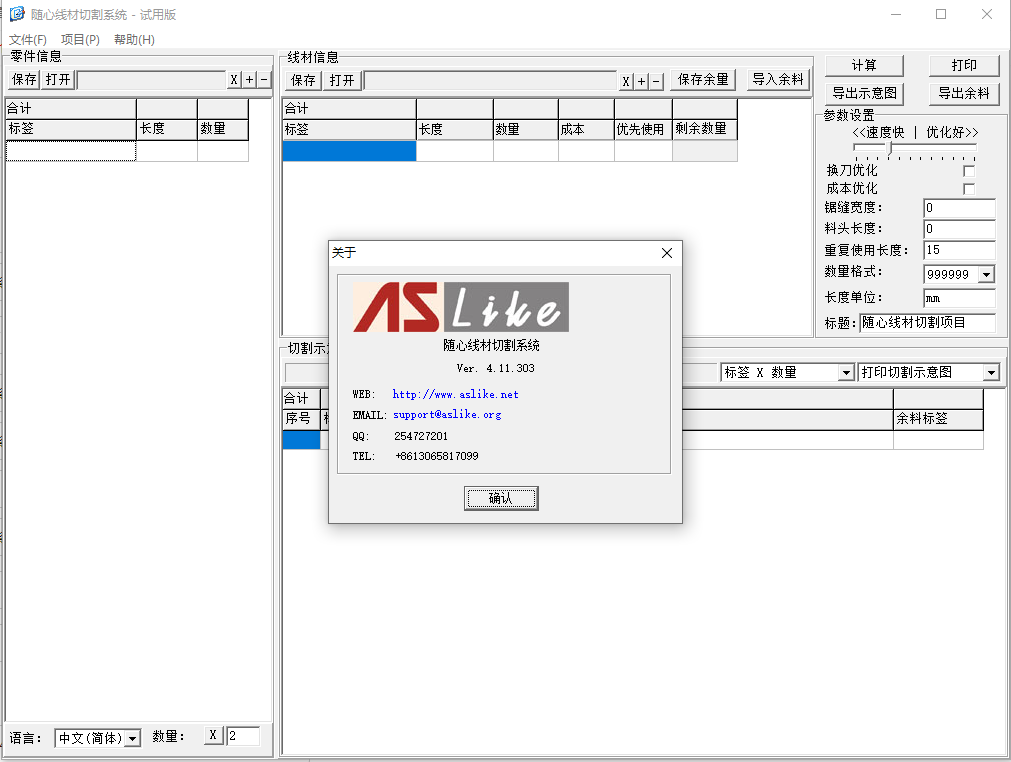Click the support@aslike.org email link
Viewport: 1011px width, 762px height.
pos(447,415)
